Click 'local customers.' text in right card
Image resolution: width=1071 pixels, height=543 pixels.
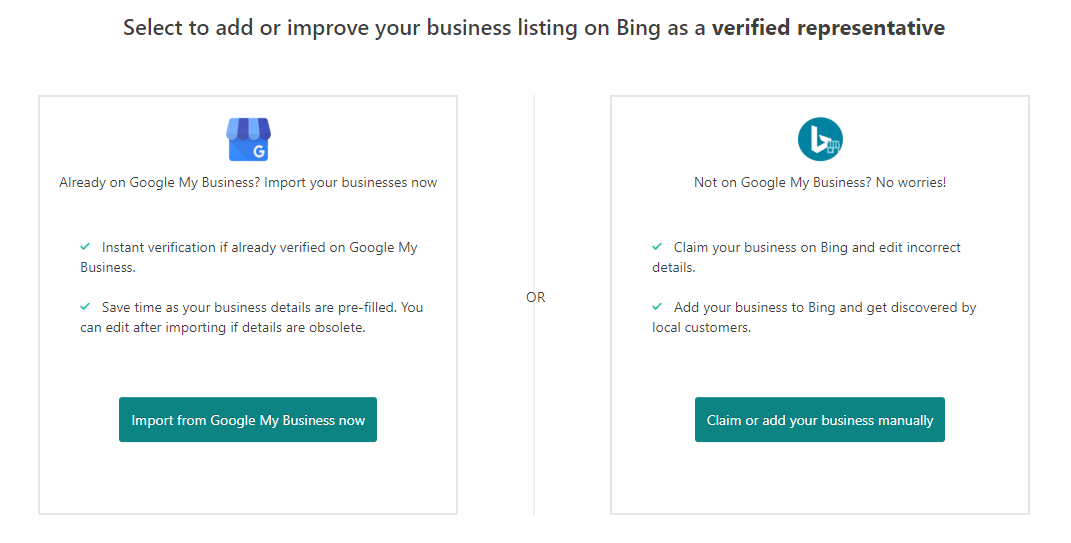(701, 327)
